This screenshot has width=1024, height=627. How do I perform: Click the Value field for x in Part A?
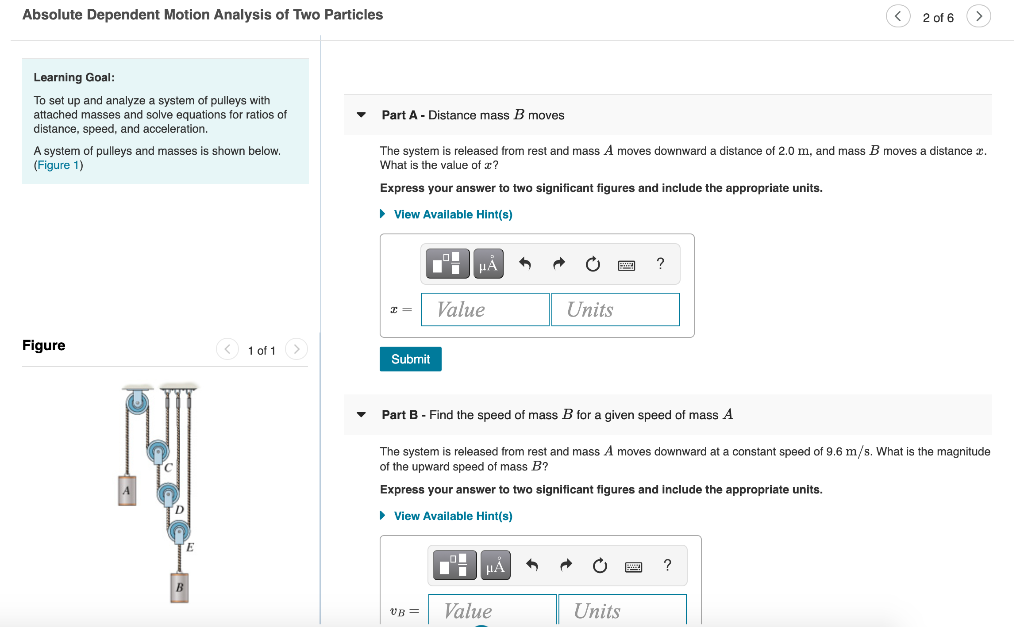pos(484,309)
